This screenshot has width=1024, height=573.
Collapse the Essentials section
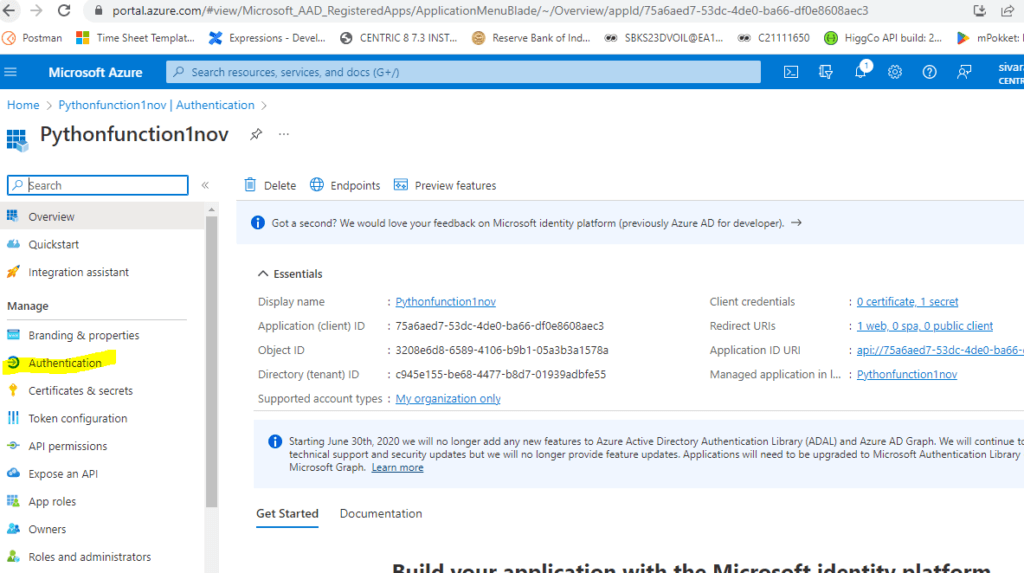(x=263, y=274)
